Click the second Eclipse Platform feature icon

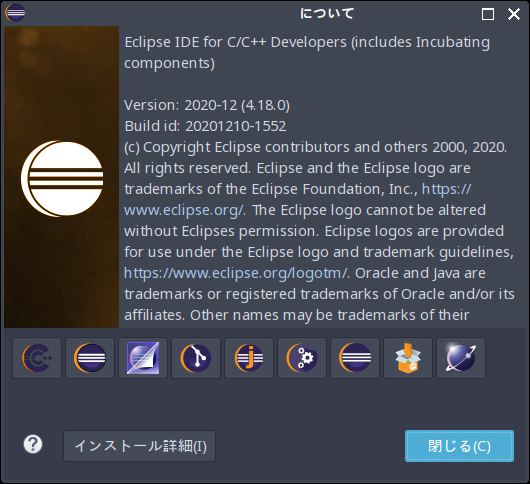[90, 358]
